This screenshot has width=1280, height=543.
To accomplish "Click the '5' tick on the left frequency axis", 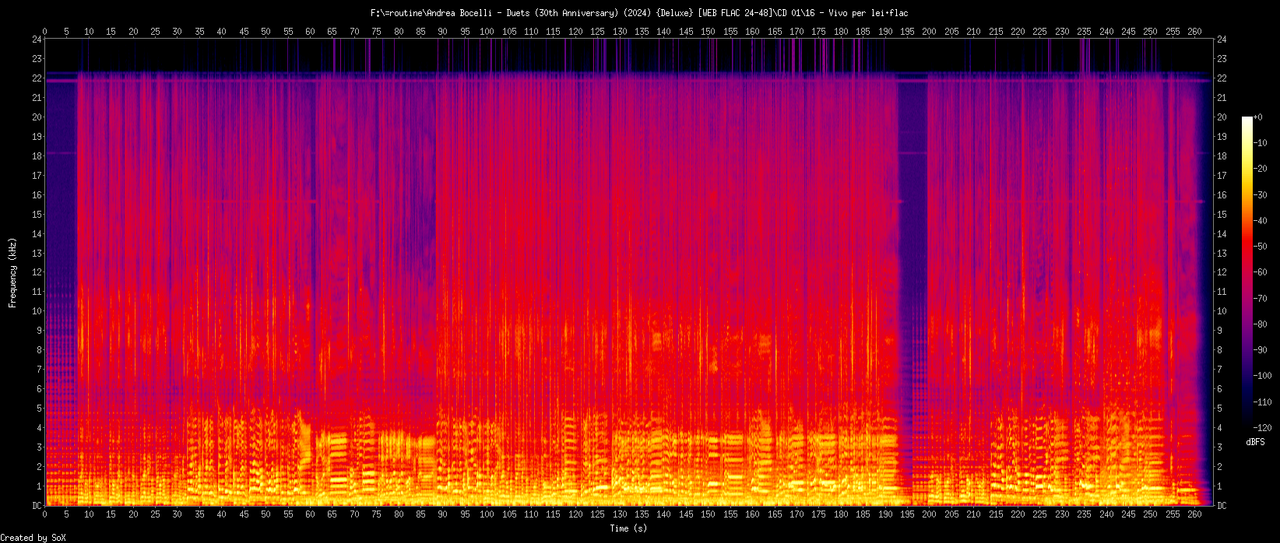I will click(39, 408).
